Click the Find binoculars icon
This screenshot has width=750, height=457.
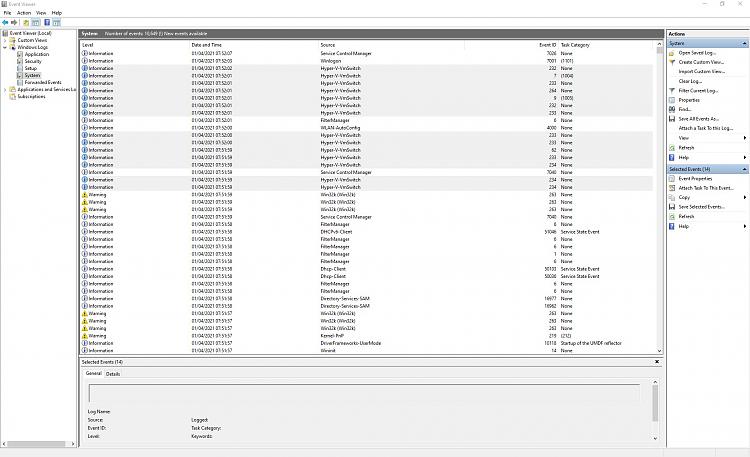pyautogui.click(x=672, y=109)
